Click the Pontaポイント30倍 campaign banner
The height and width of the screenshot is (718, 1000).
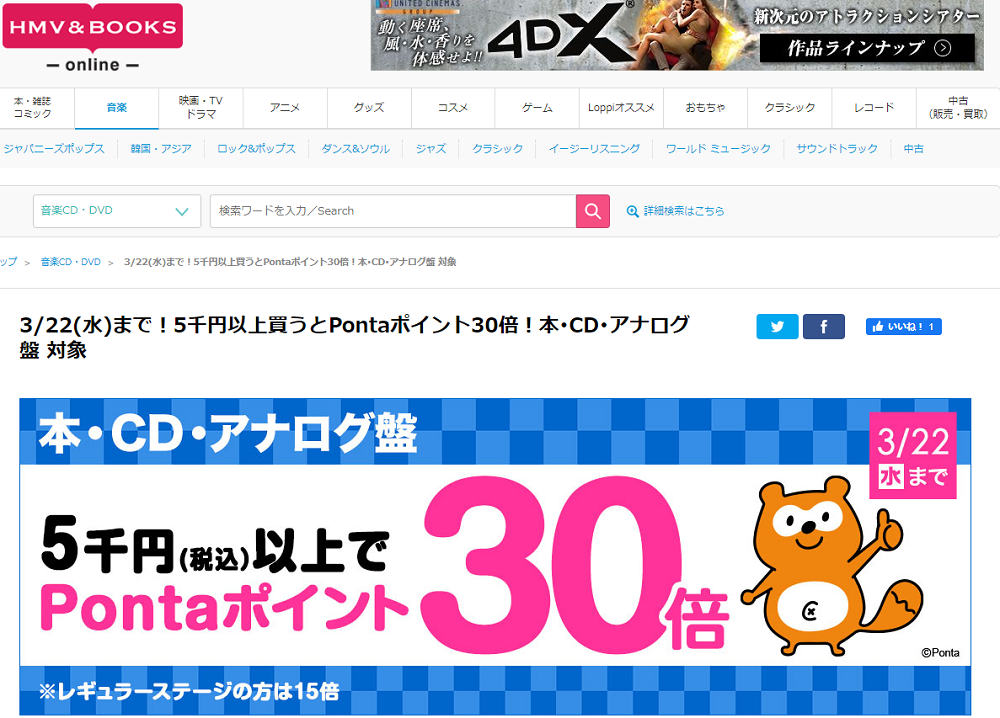(x=495, y=557)
